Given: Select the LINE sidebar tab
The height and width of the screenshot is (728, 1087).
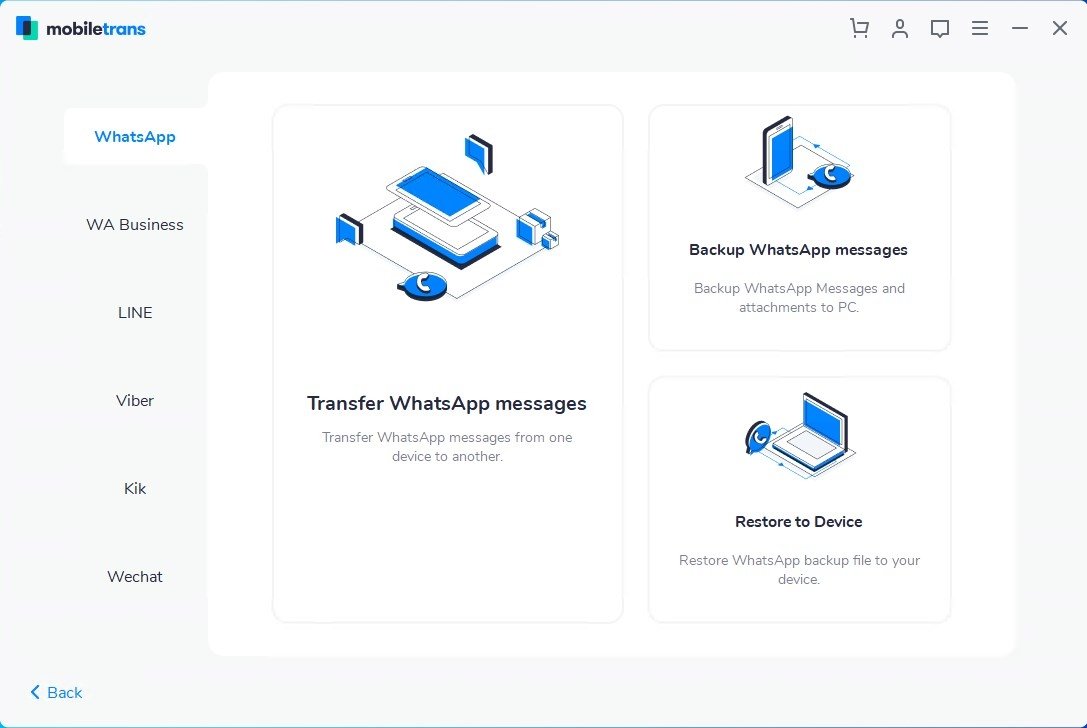Looking at the screenshot, I should point(134,312).
